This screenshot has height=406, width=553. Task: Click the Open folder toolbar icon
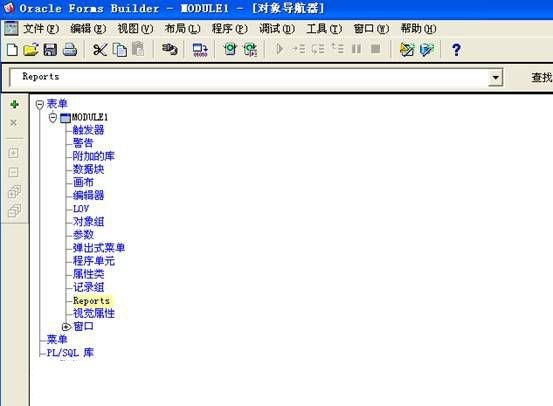pyautogui.click(x=31, y=50)
